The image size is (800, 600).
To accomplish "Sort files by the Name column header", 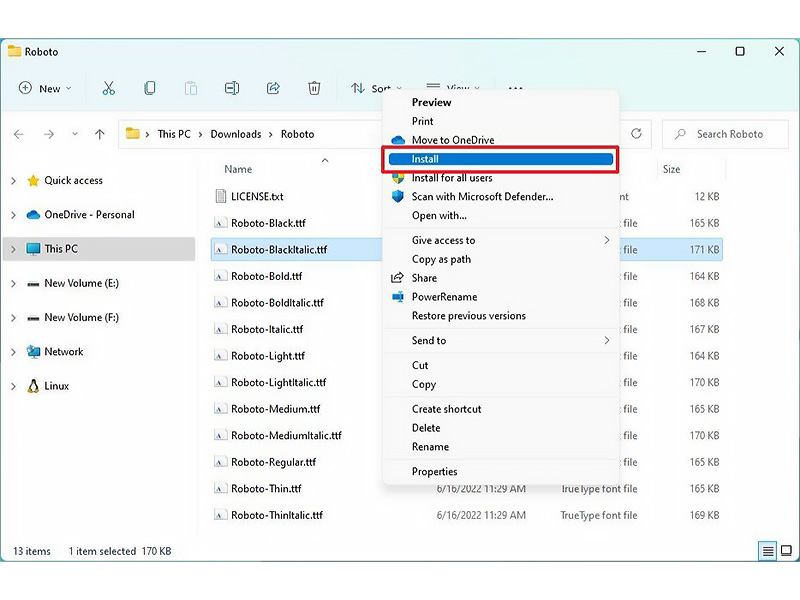I will point(238,169).
